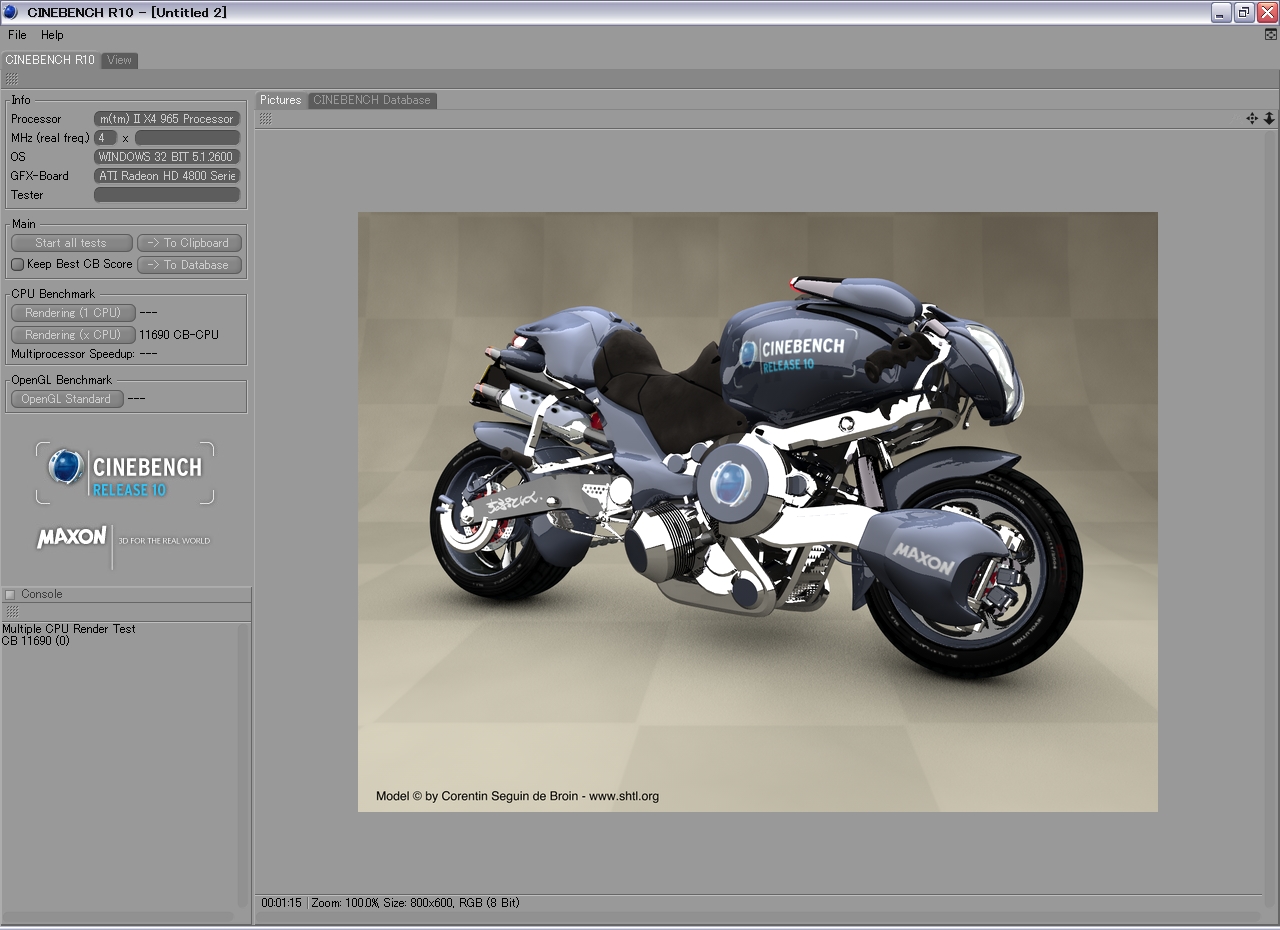The height and width of the screenshot is (930, 1280).
Task: Click the Tester name input field
Action: pyautogui.click(x=167, y=195)
